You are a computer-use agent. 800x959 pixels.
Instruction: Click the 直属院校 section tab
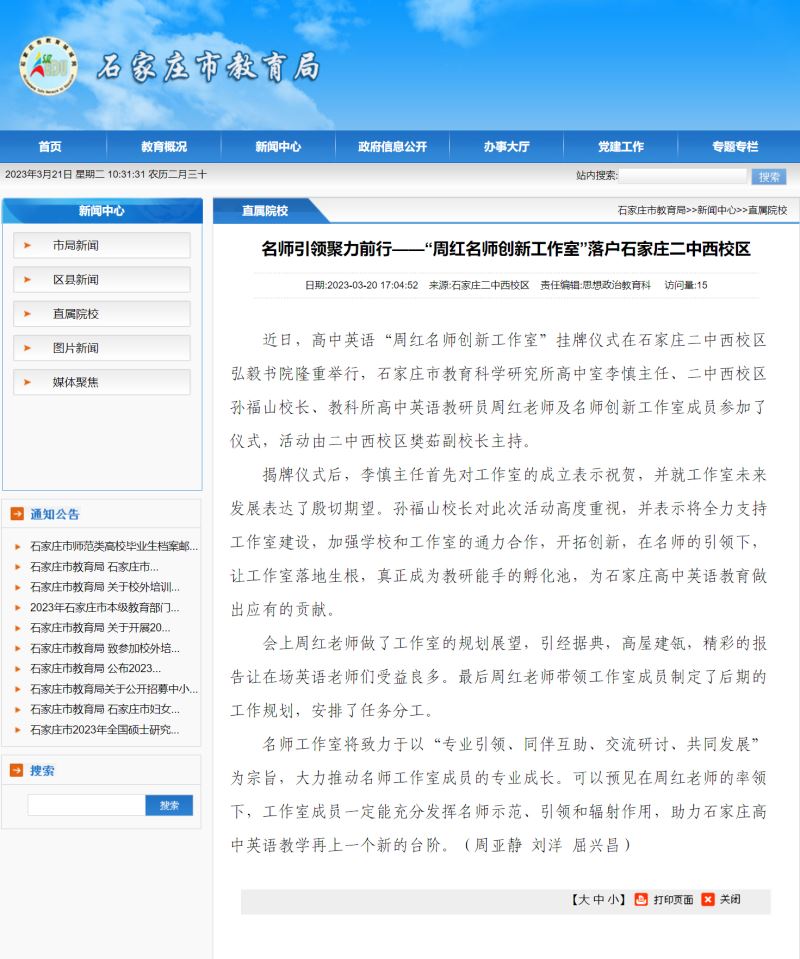click(265, 210)
